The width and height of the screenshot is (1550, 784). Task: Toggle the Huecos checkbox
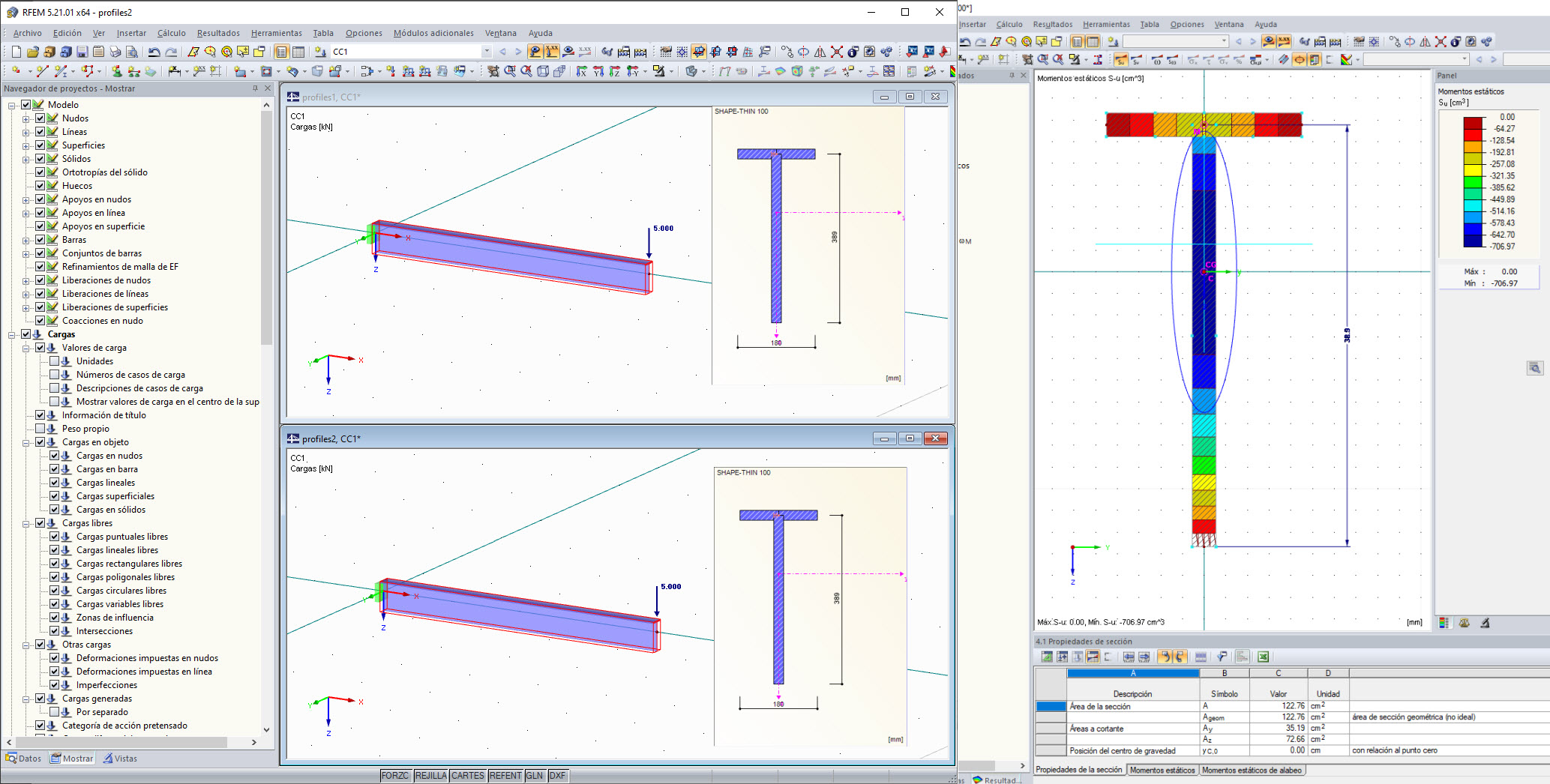point(40,186)
